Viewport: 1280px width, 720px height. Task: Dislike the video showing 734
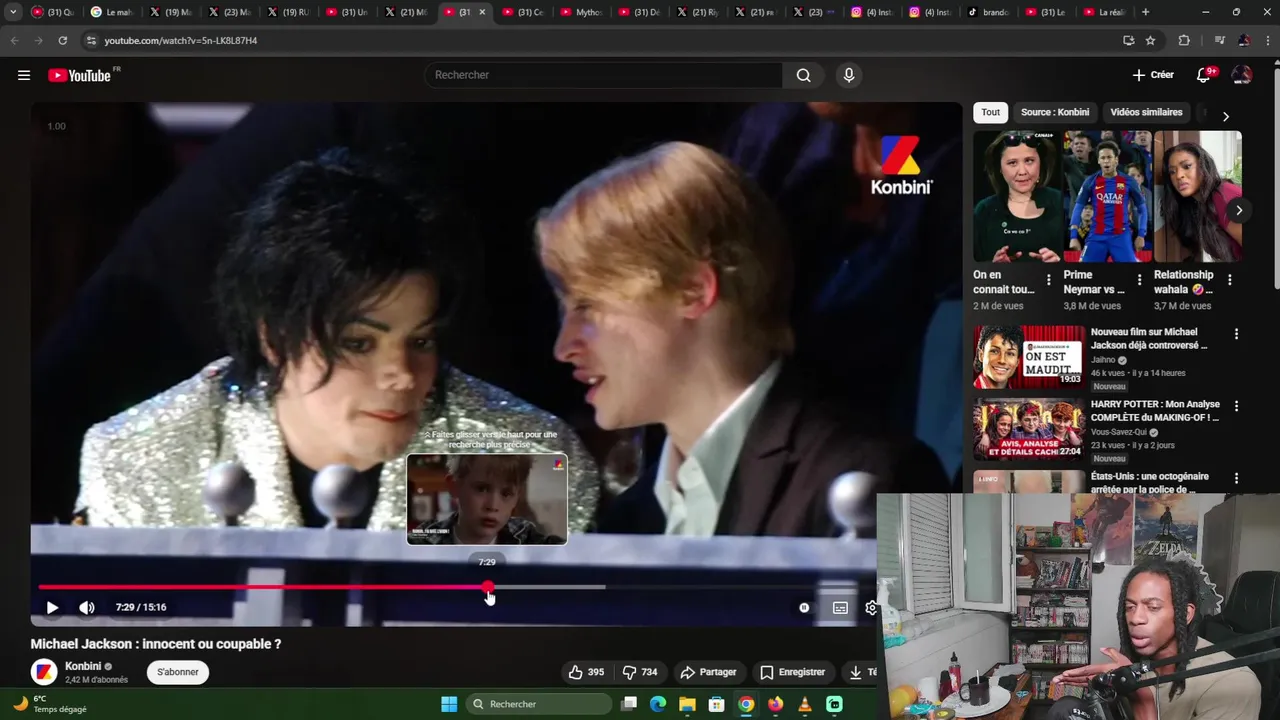(x=640, y=672)
